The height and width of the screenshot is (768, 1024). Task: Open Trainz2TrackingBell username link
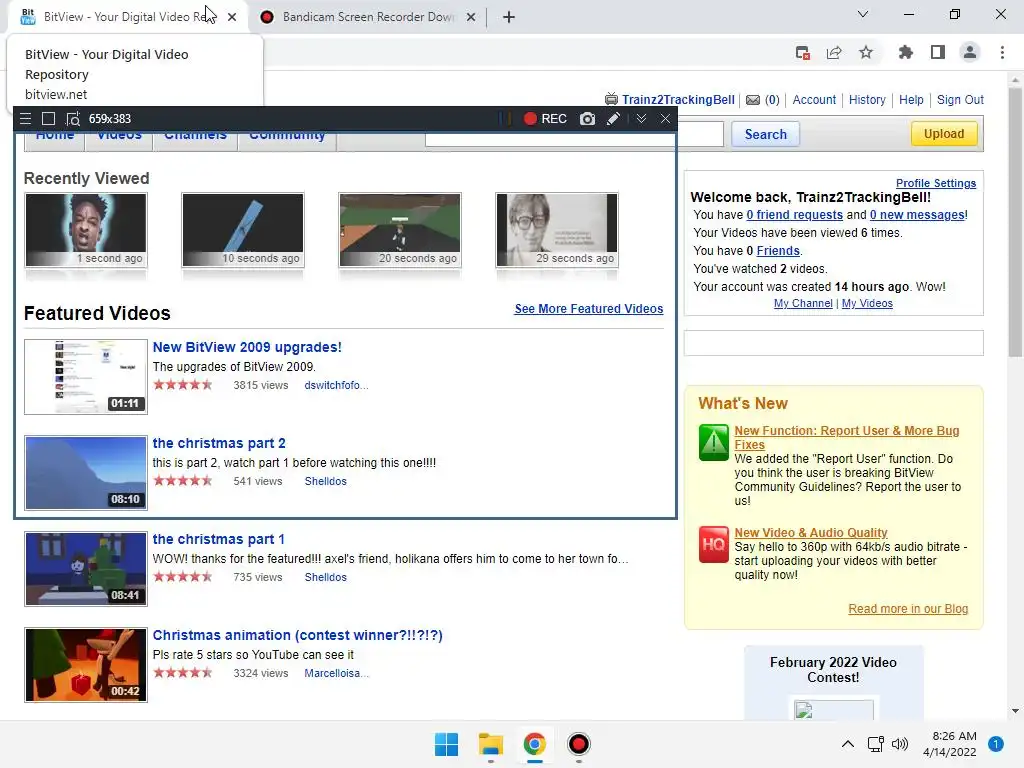pos(678,100)
